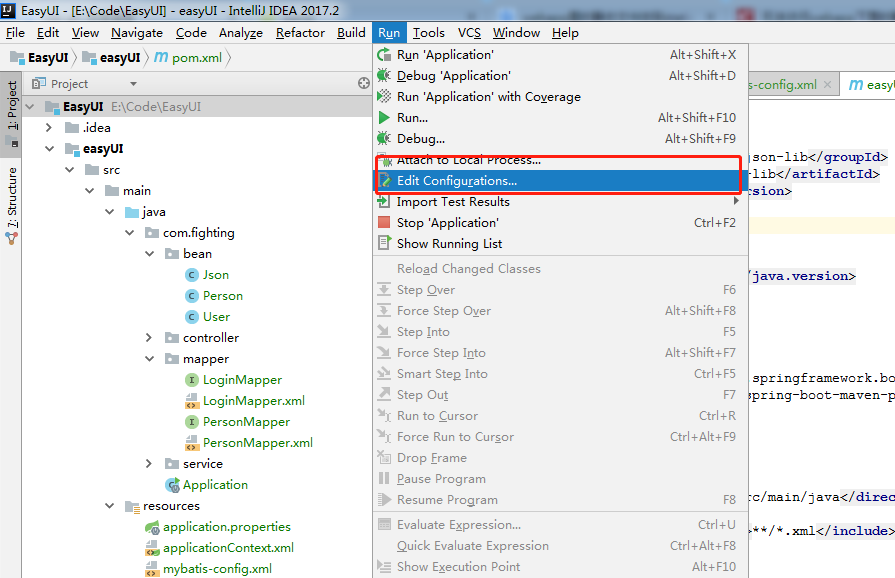The width and height of the screenshot is (895, 578).
Task: Click the LoginMapper.xml file icon
Action: (192, 401)
